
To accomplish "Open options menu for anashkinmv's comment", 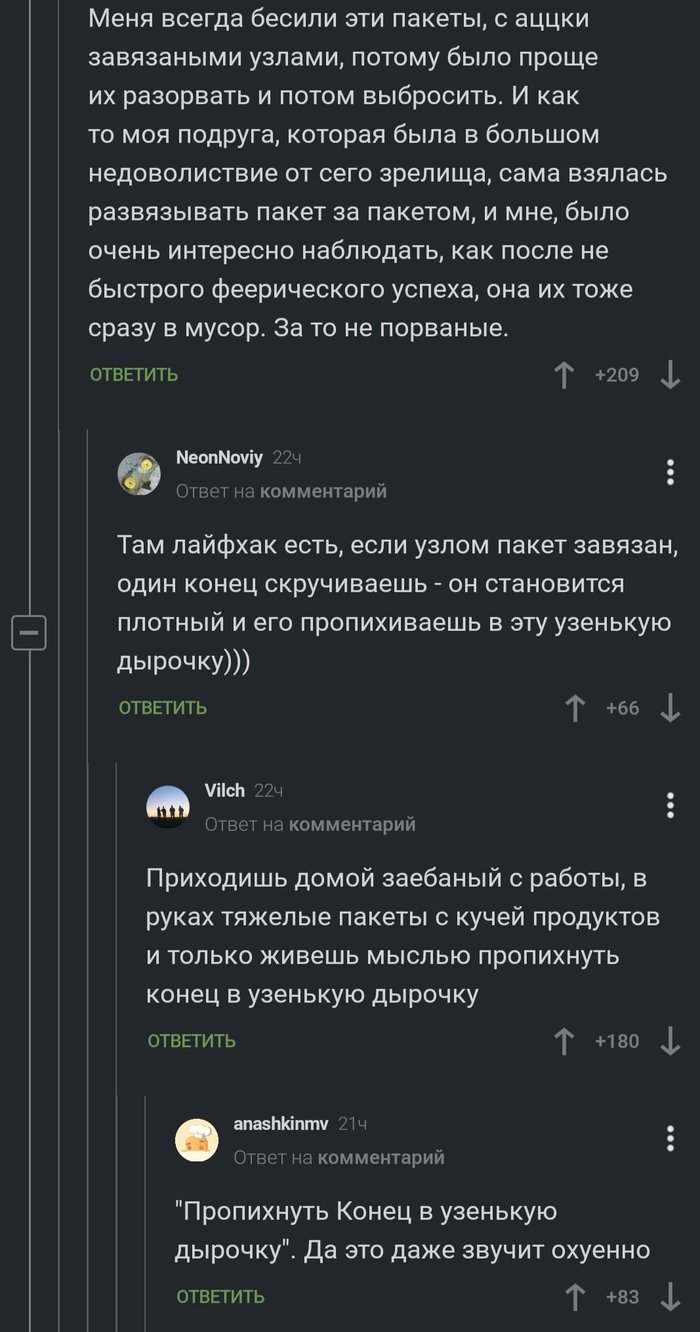I will click(670, 1138).
